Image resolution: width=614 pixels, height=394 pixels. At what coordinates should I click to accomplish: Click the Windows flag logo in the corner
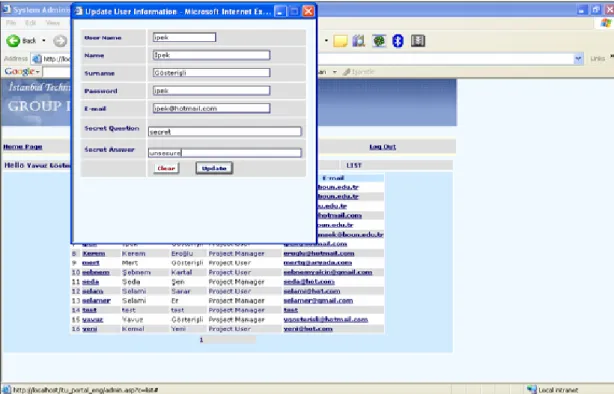coord(606,23)
